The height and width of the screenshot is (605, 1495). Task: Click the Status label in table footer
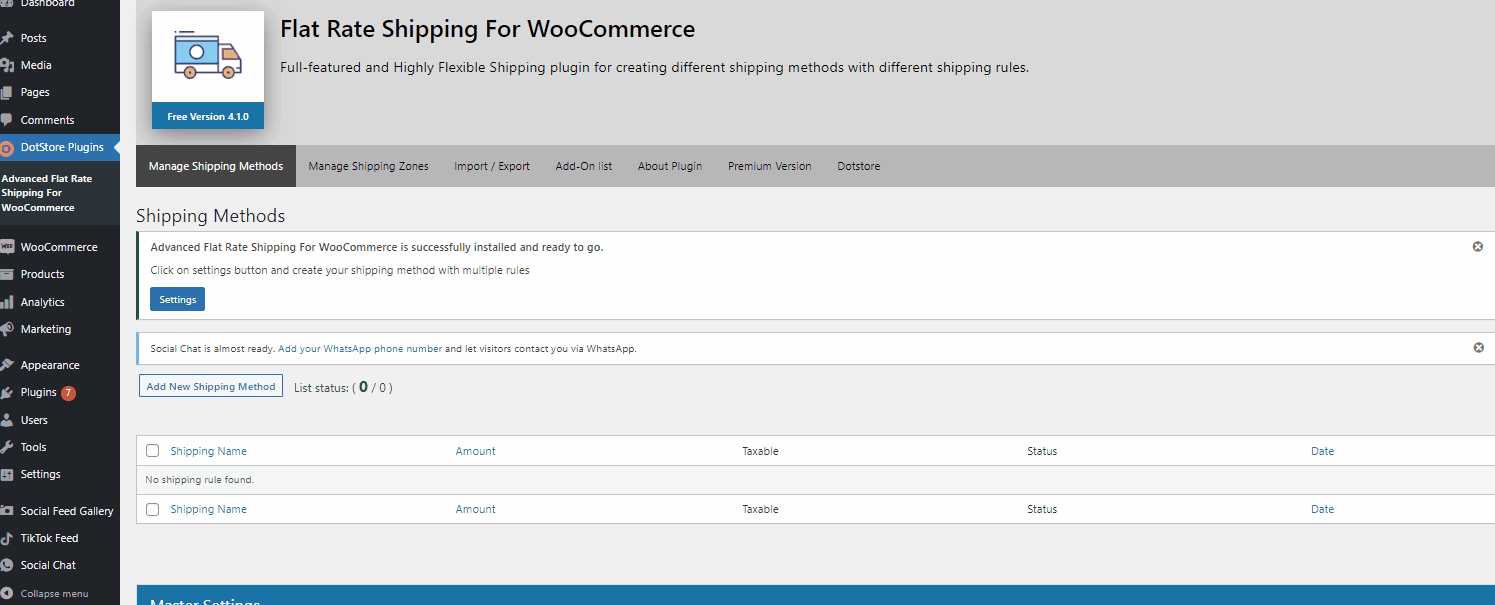point(1042,509)
